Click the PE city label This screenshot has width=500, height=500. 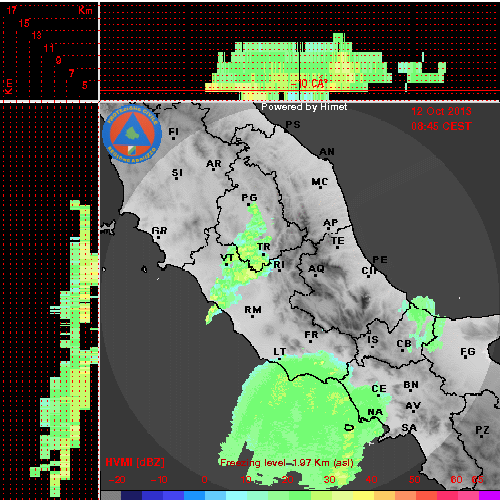pyautogui.click(x=380, y=260)
